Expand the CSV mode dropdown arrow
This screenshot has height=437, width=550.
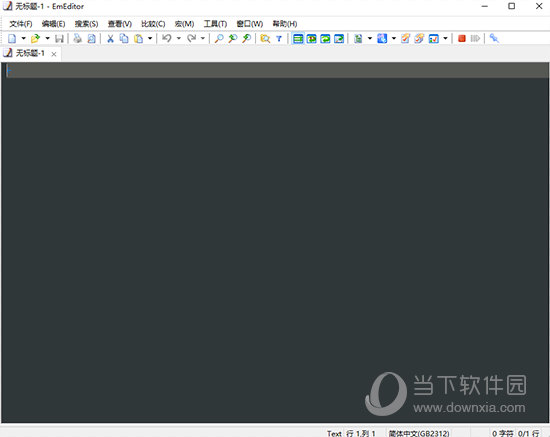[369, 38]
